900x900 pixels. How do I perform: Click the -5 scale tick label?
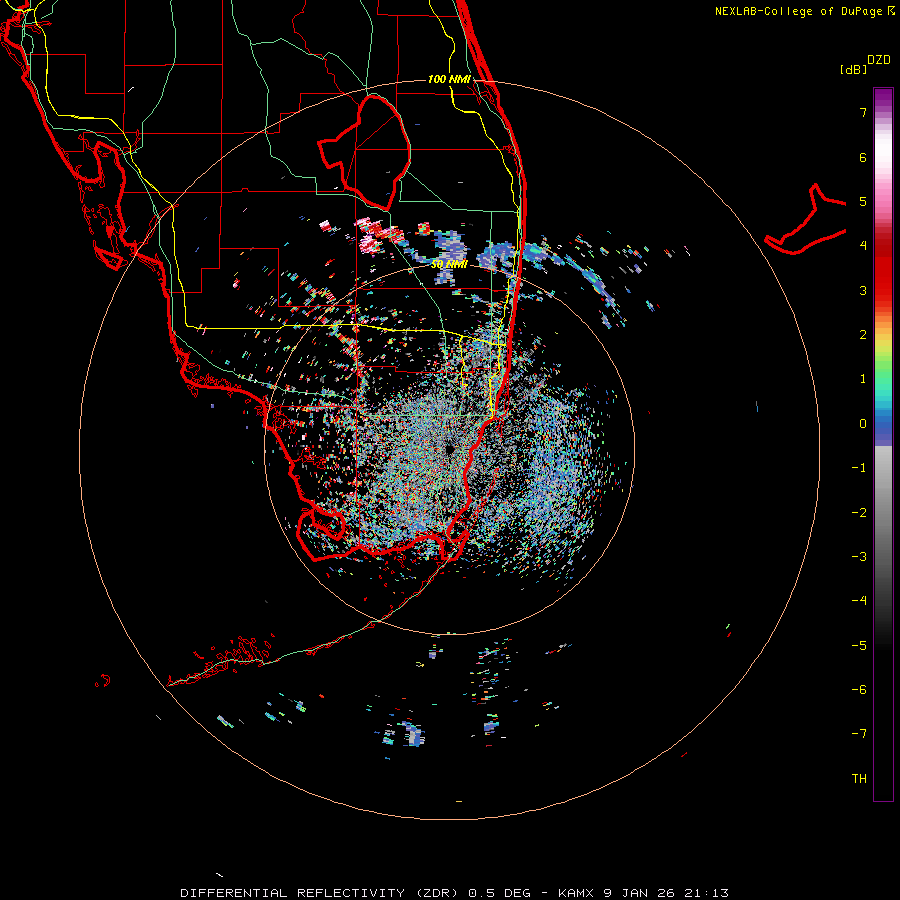tap(859, 646)
